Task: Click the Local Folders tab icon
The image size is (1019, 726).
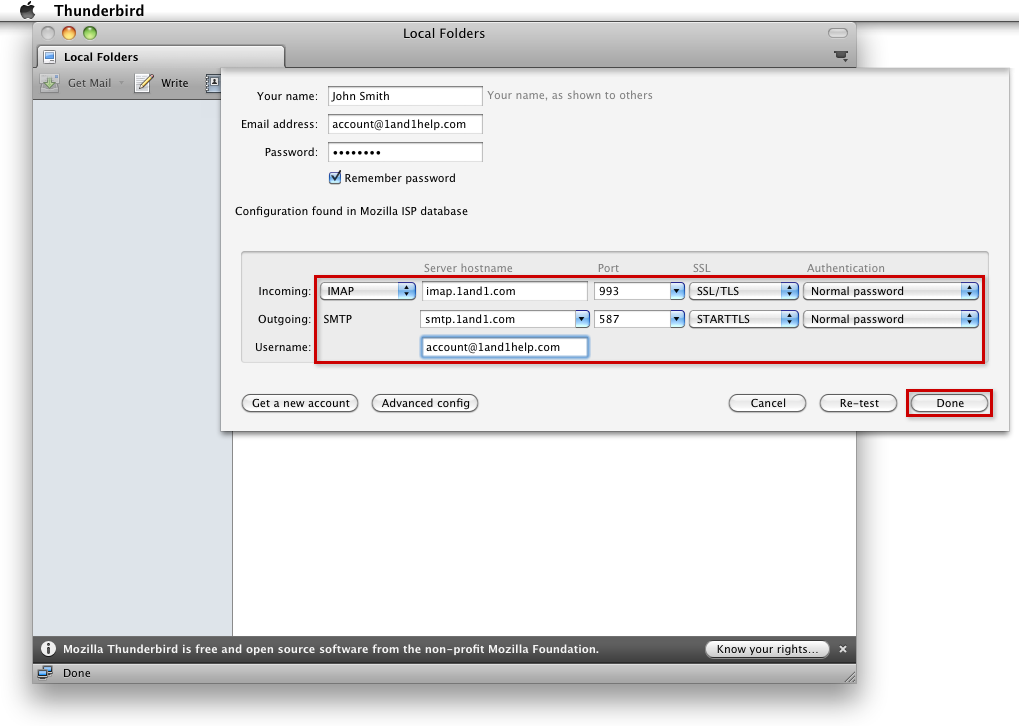Action: tap(49, 57)
